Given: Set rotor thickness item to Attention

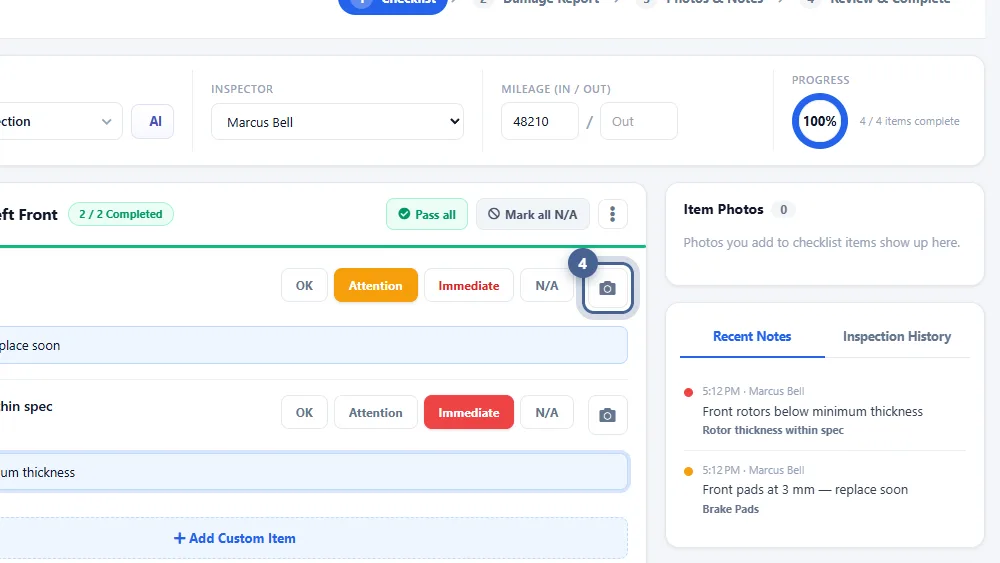Looking at the screenshot, I should (x=376, y=413).
